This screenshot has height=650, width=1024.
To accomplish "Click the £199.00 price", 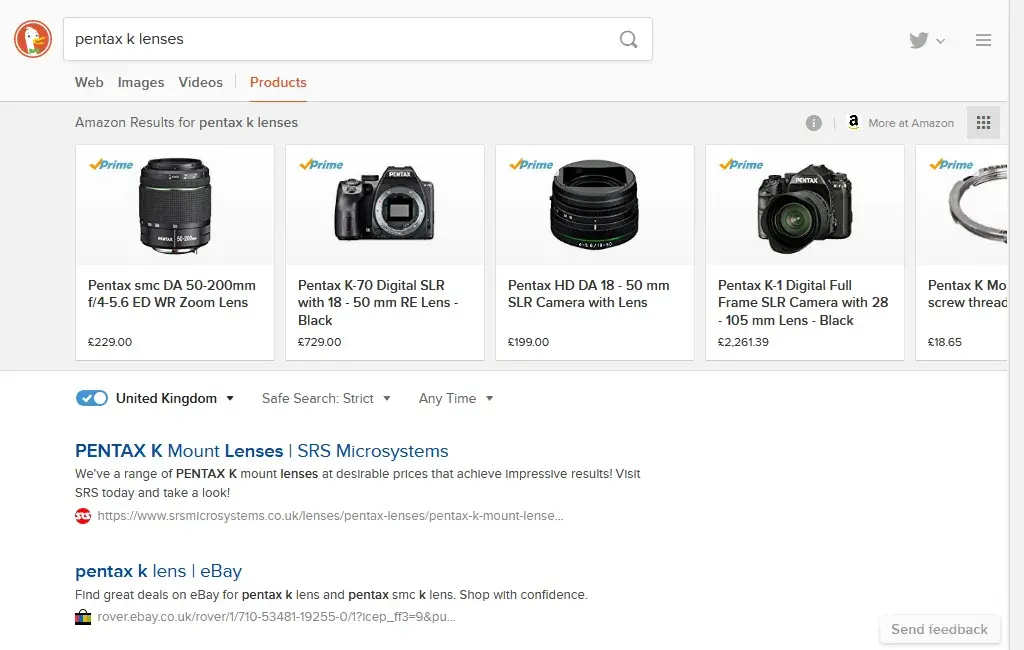I will coord(528,342).
